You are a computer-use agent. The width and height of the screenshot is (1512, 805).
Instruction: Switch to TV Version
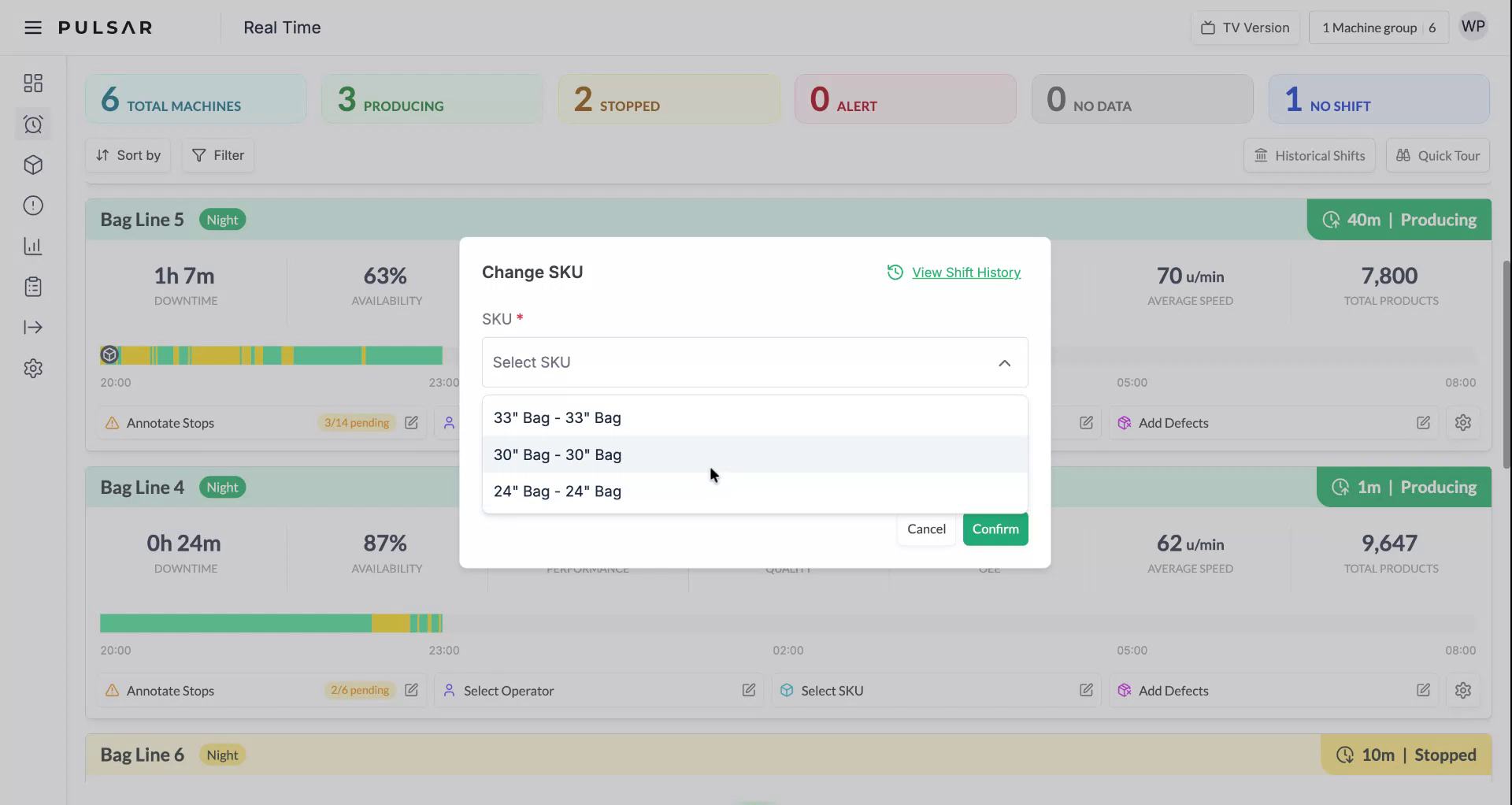(x=1244, y=27)
